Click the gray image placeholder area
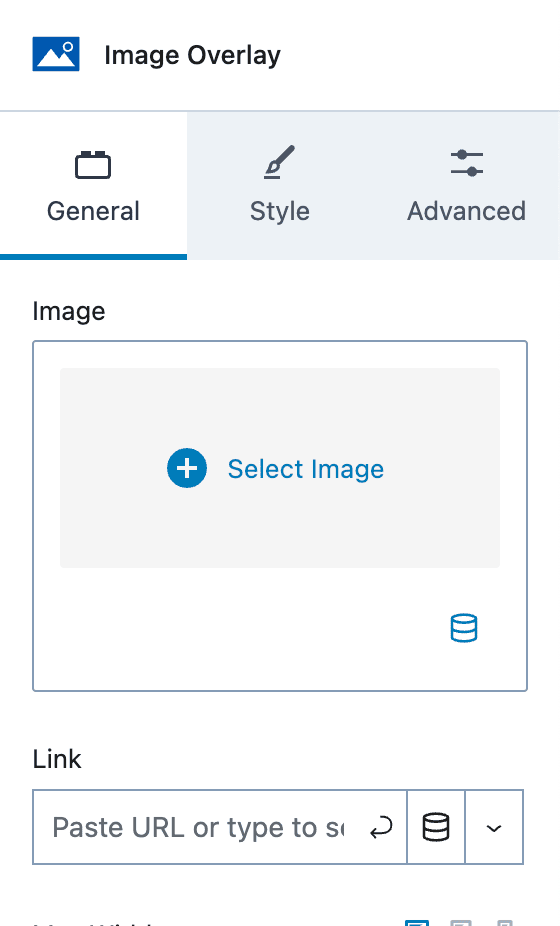Viewport: 560px width, 926px height. (x=280, y=468)
